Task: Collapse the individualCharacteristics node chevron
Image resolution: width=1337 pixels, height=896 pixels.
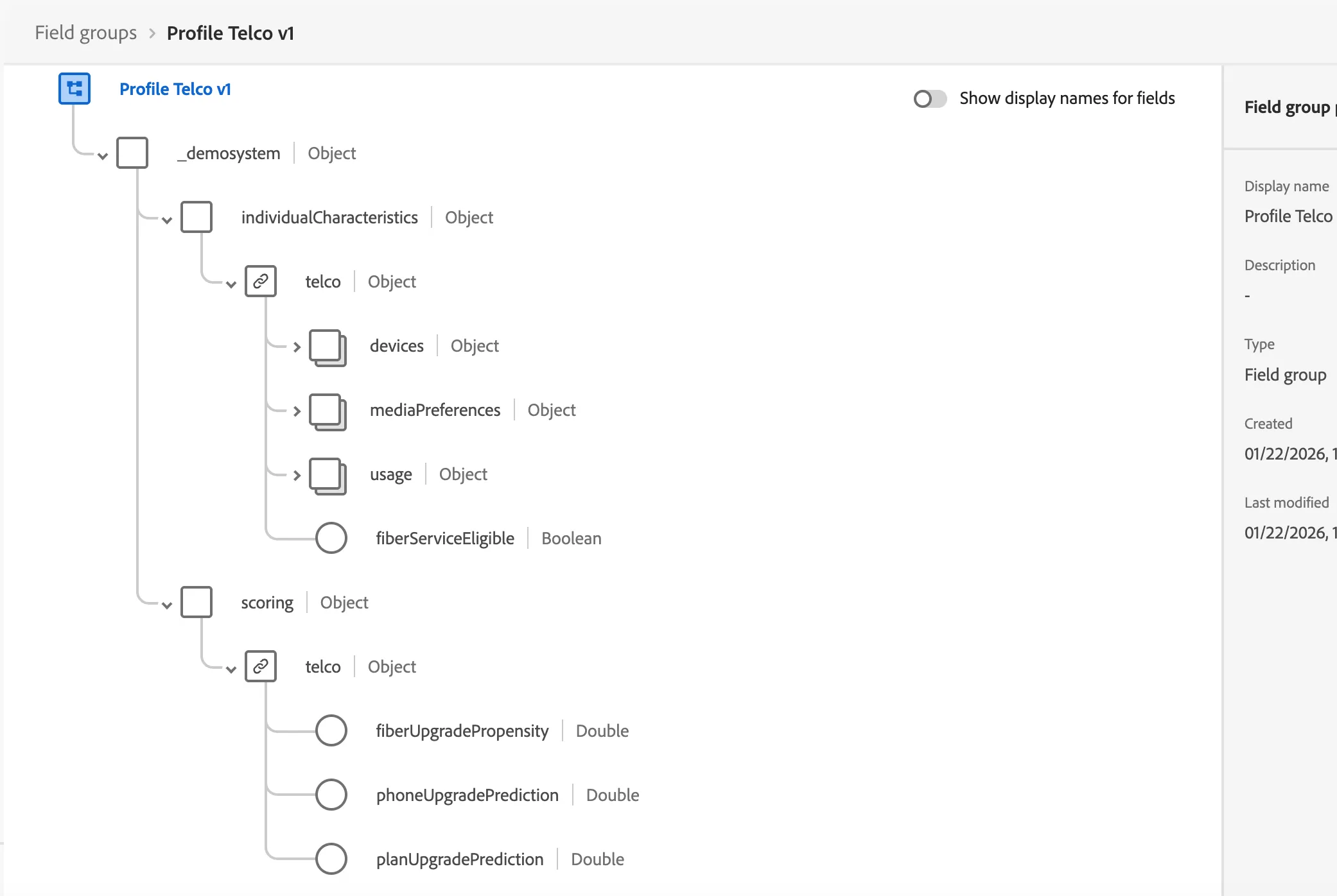Action: coord(167,220)
